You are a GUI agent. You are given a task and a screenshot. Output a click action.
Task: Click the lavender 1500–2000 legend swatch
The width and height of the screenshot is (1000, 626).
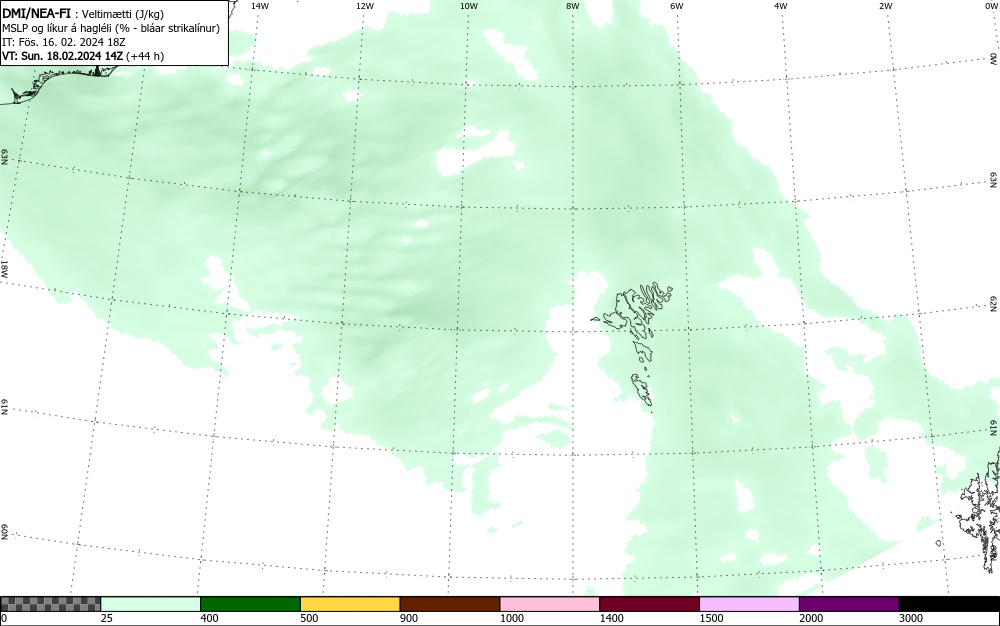point(749,604)
